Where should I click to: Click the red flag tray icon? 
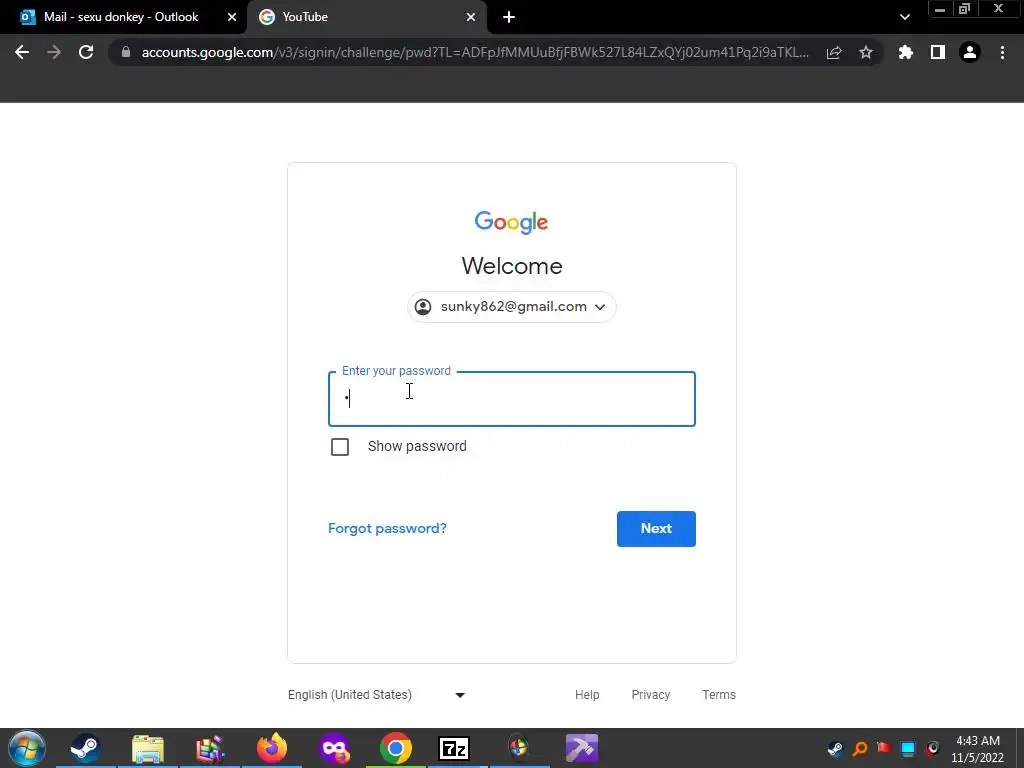tap(884, 748)
